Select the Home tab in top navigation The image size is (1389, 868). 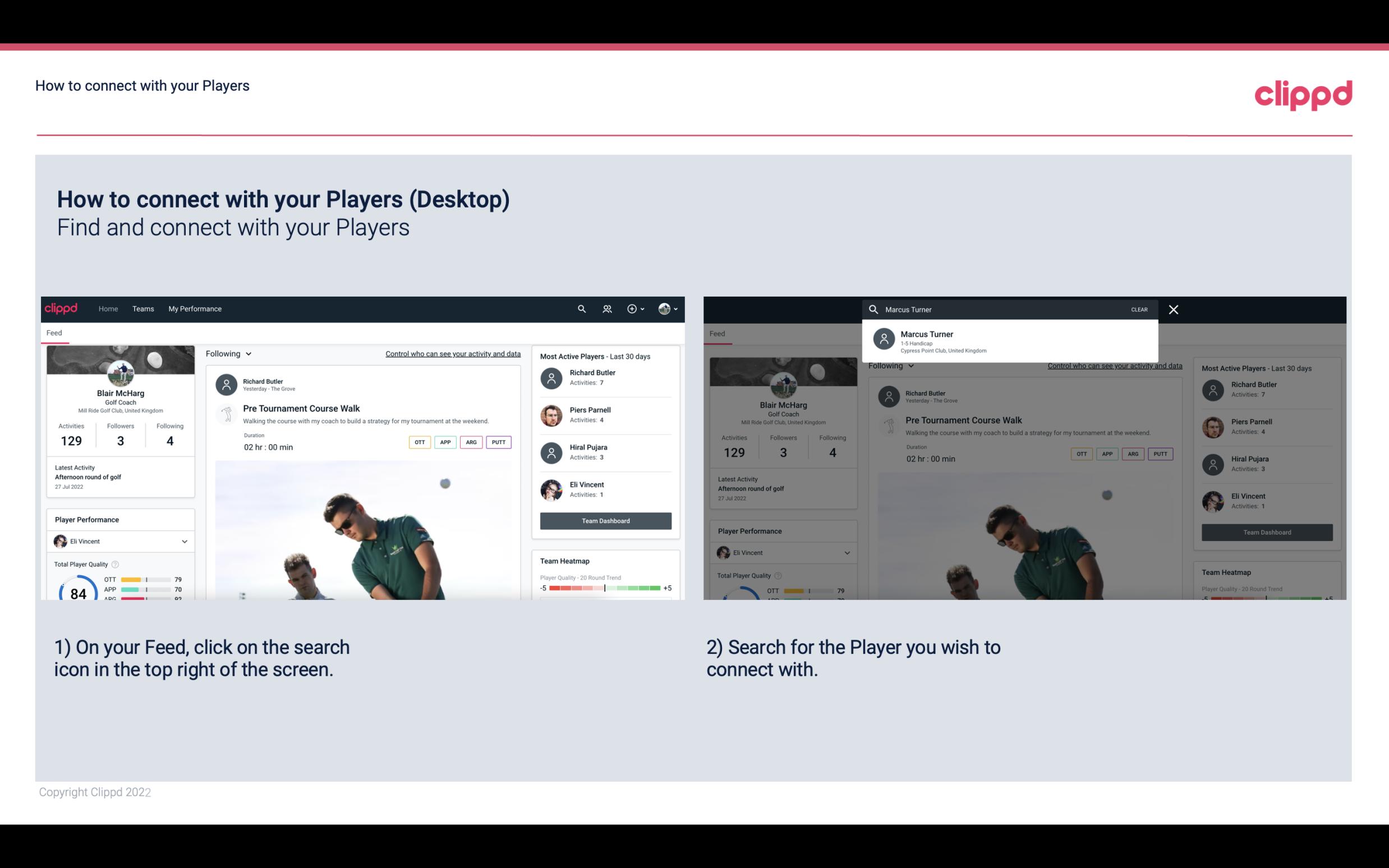(107, 309)
